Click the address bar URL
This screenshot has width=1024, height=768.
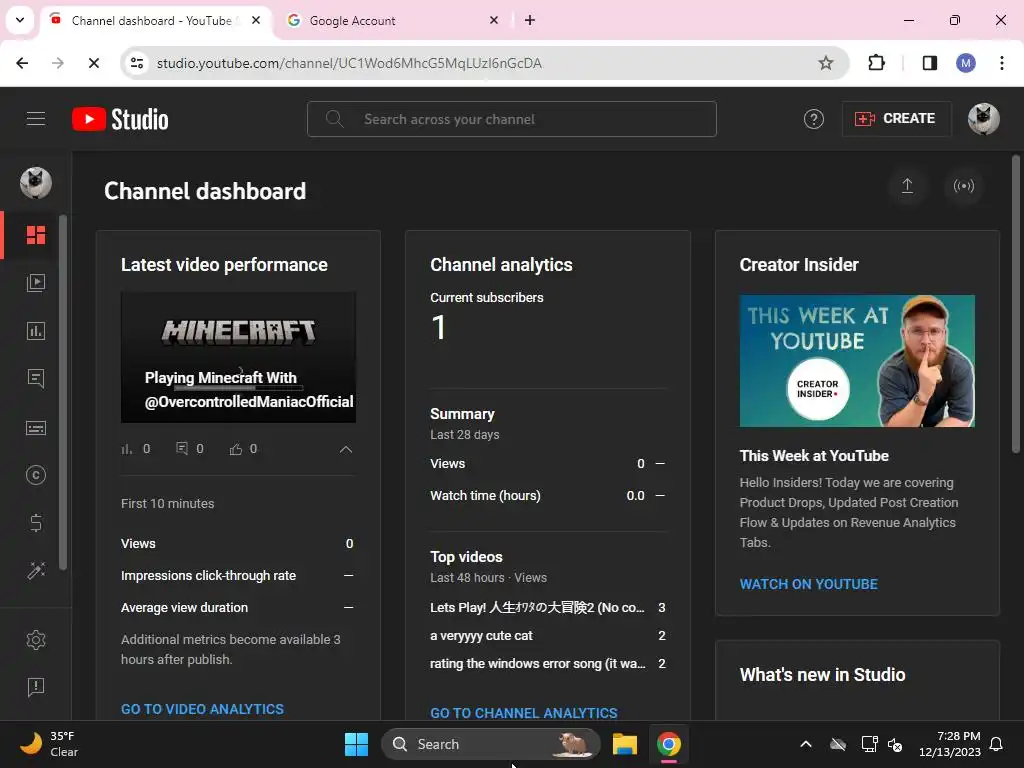click(349, 63)
